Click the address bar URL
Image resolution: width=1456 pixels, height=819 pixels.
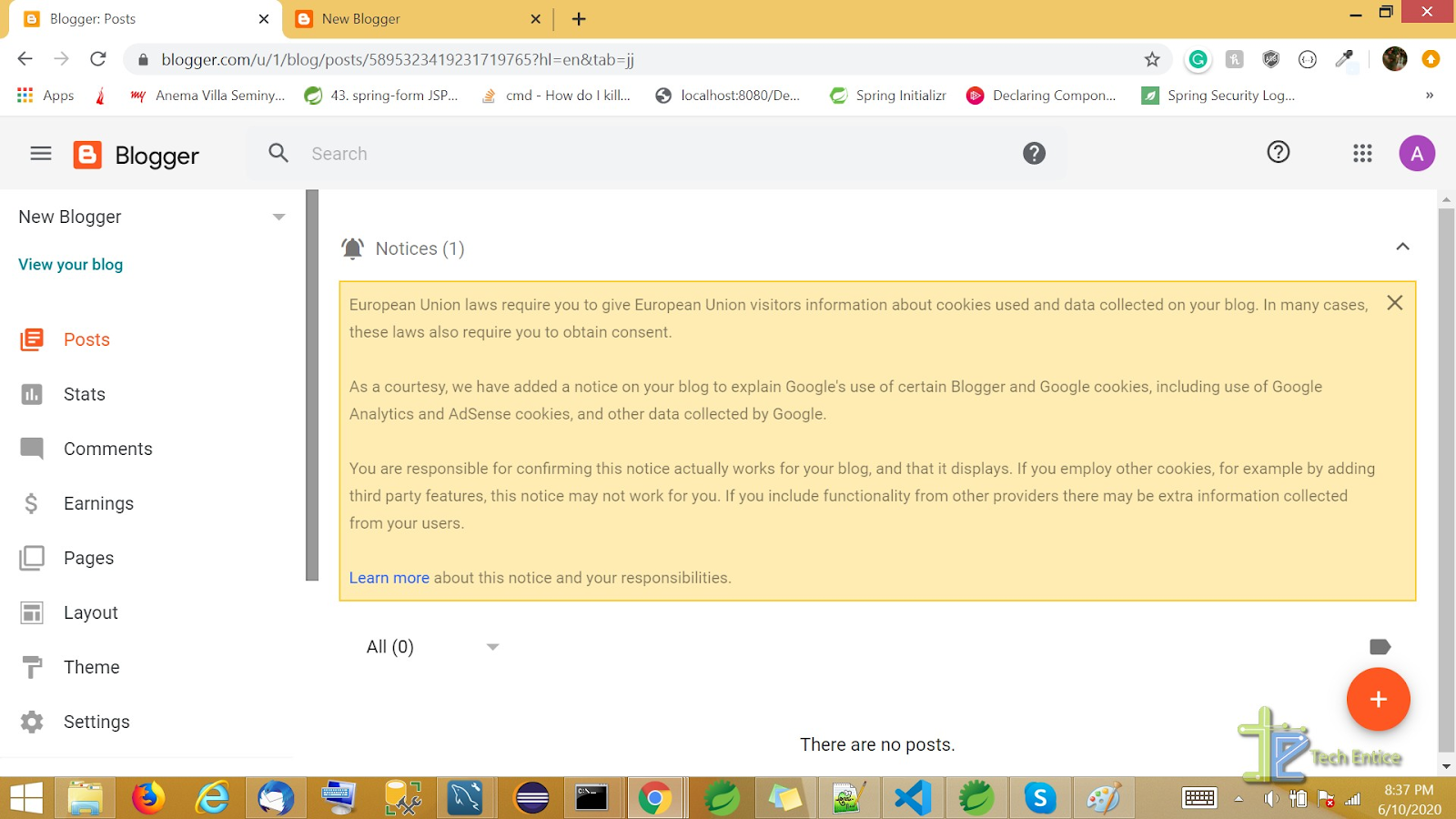[x=398, y=59]
